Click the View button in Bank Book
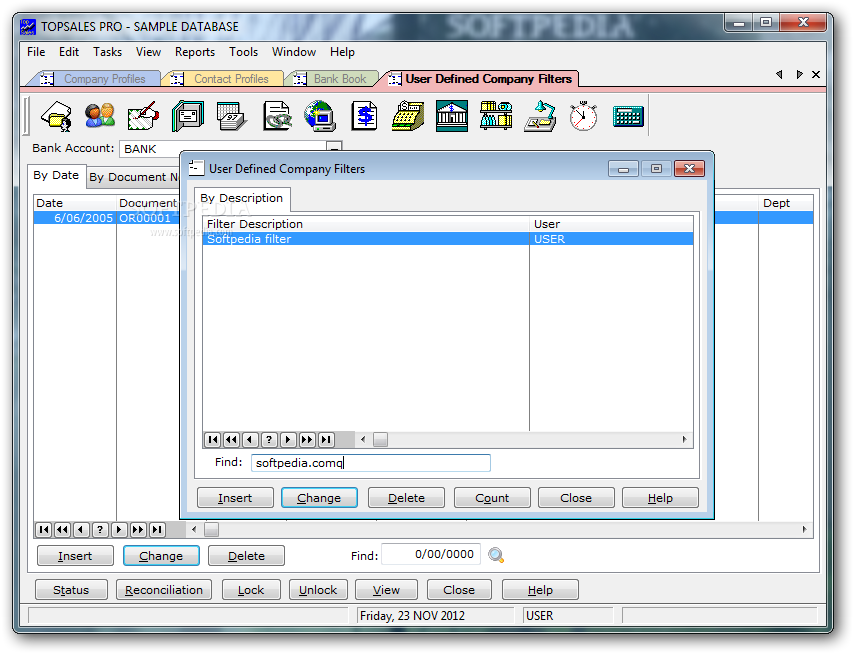 click(x=386, y=590)
